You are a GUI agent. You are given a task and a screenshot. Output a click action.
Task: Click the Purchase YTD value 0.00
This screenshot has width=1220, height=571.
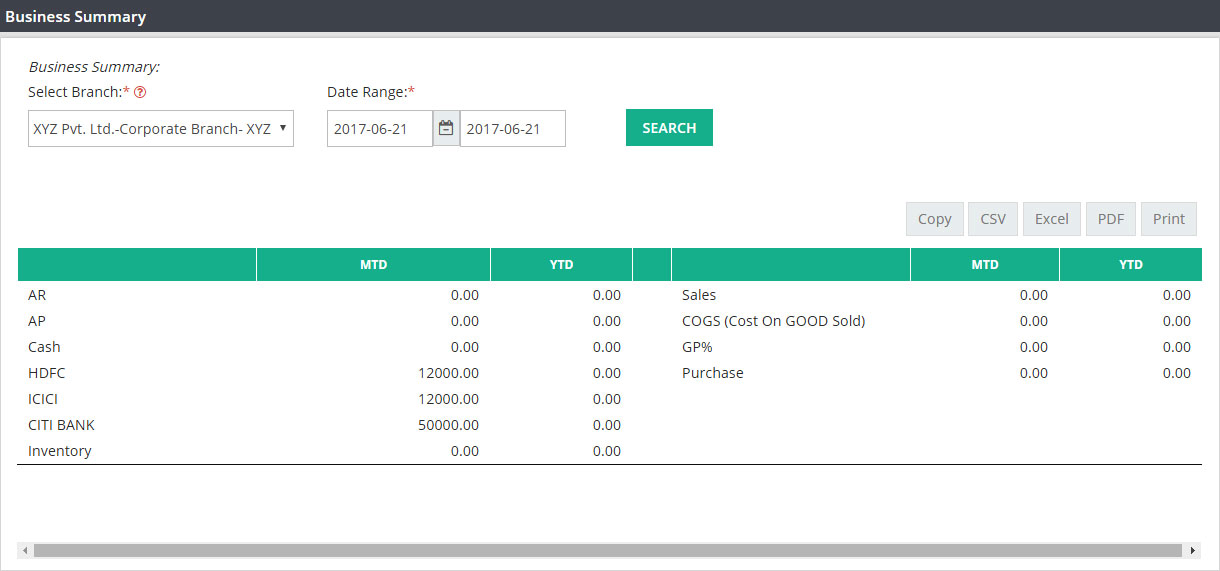click(1177, 373)
